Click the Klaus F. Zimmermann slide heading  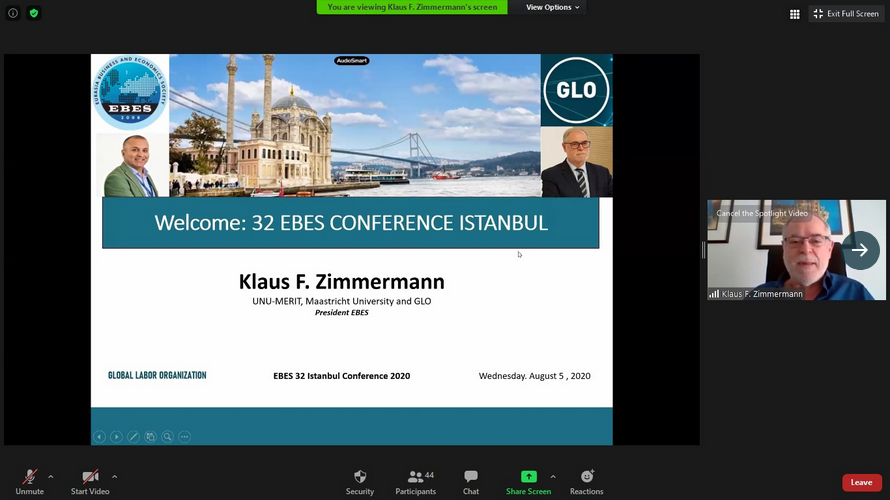[341, 281]
